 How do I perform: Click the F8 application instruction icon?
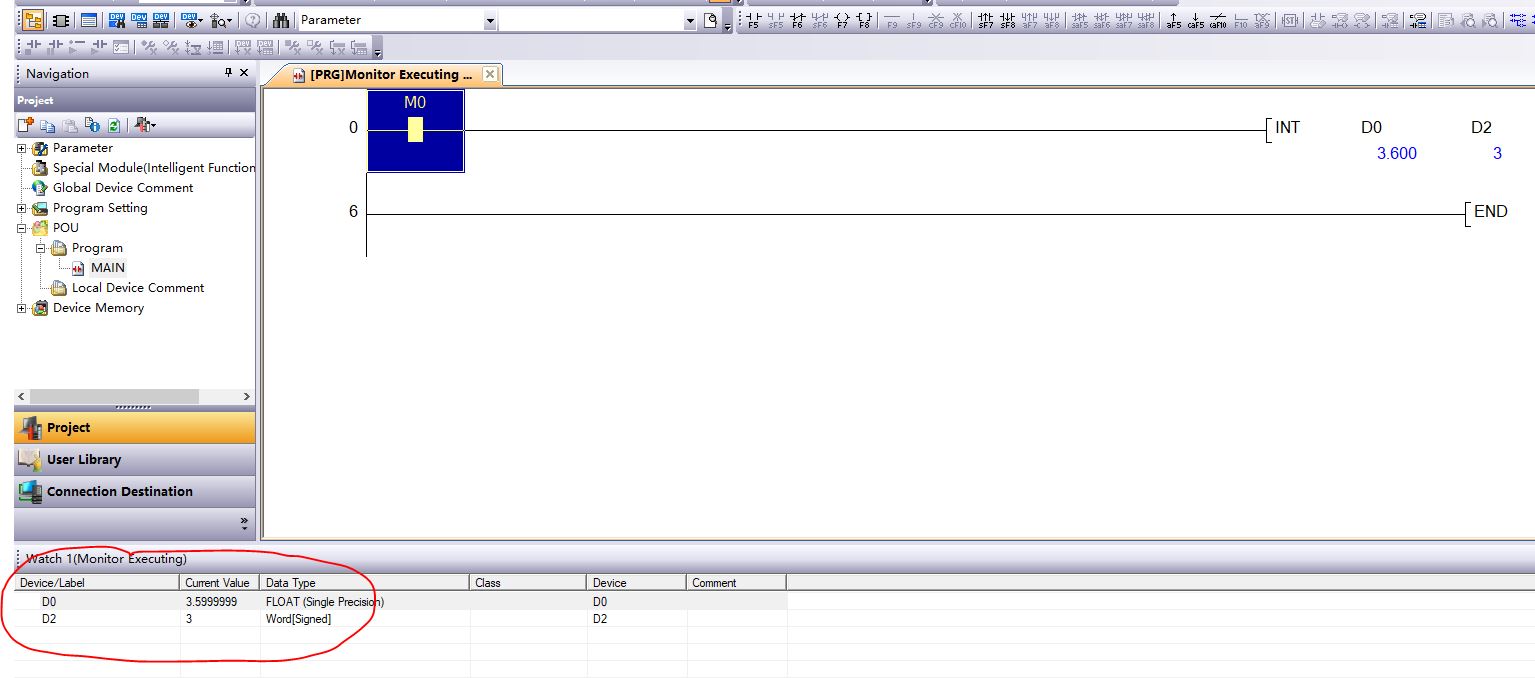pyautogui.click(x=864, y=20)
